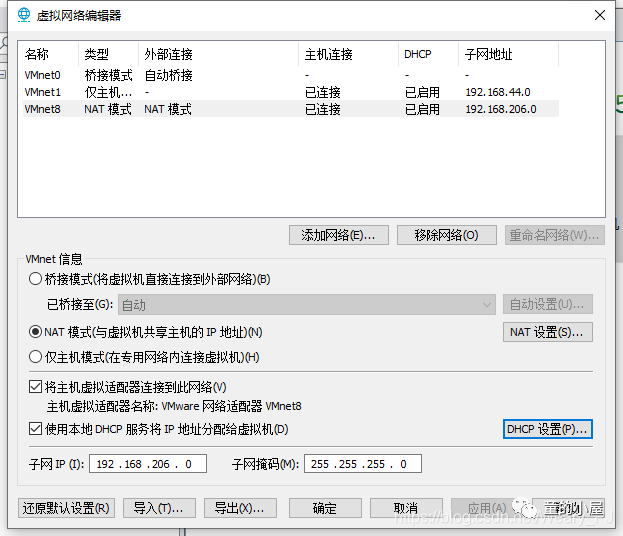Open DHCP 设置(P)... dialog
The height and width of the screenshot is (536, 623).
(x=548, y=429)
